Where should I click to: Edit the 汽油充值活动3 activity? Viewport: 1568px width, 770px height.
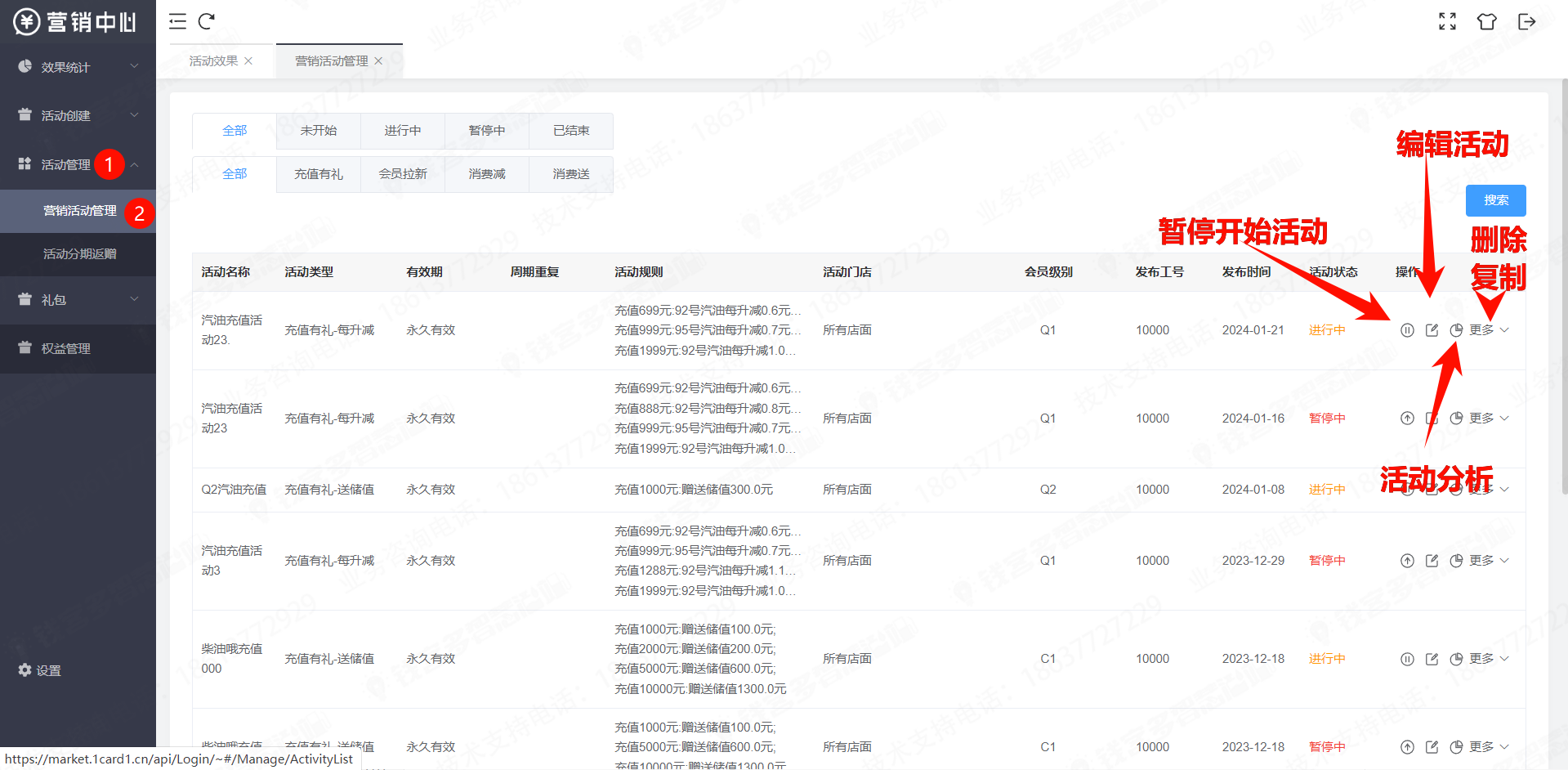tap(1432, 561)
